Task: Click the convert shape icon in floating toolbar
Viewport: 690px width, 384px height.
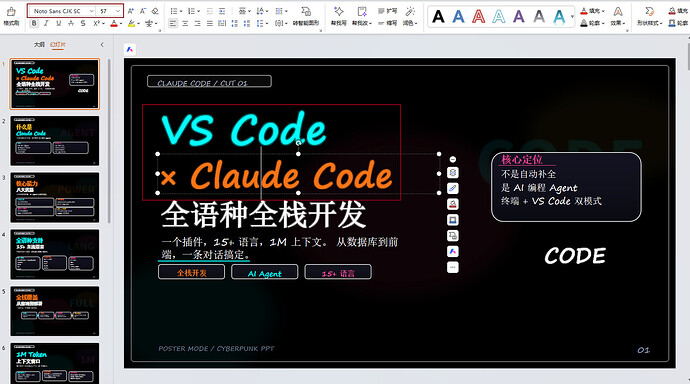Action: click(453, 236)
